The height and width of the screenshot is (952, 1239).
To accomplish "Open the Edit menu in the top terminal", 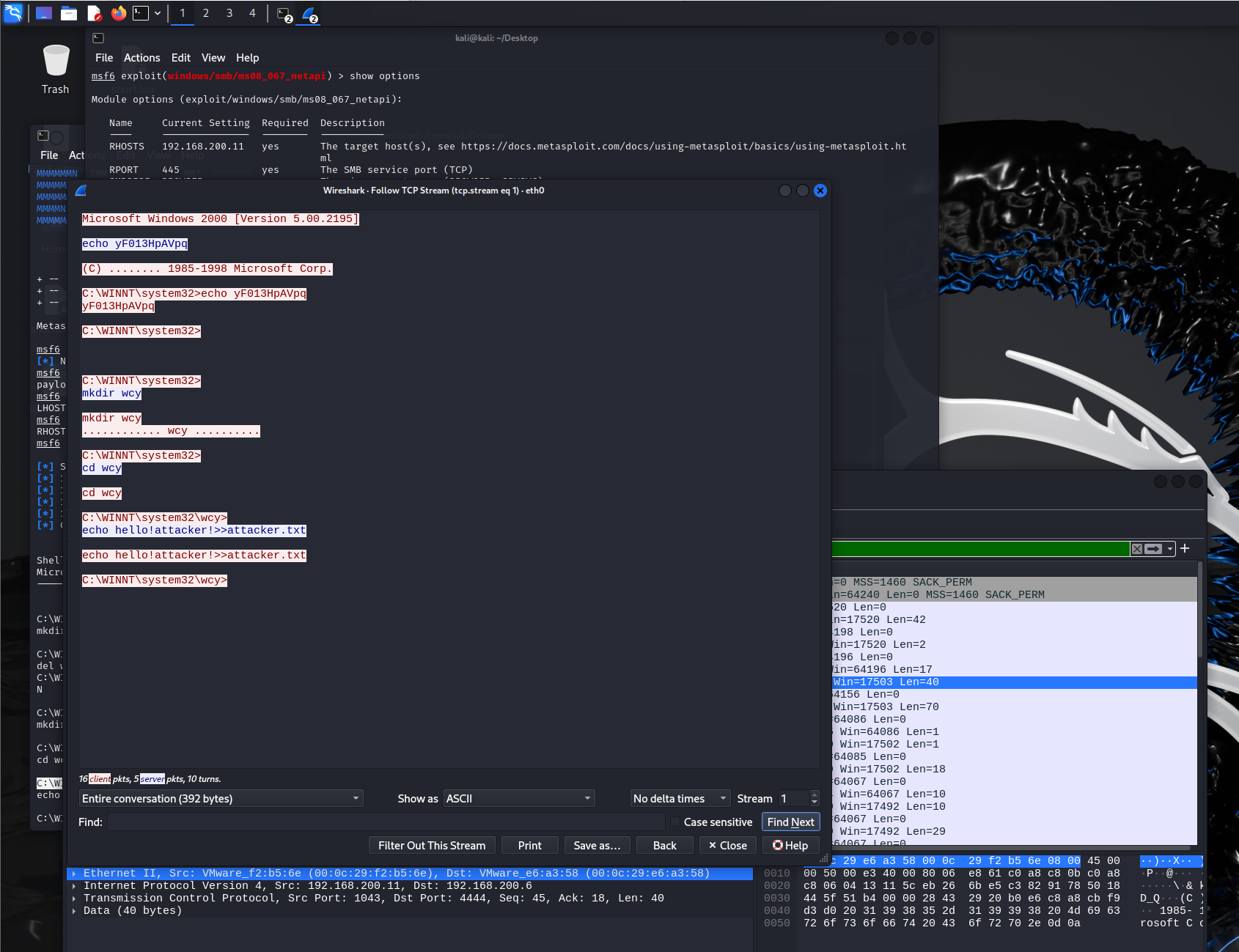I will 181,58.
